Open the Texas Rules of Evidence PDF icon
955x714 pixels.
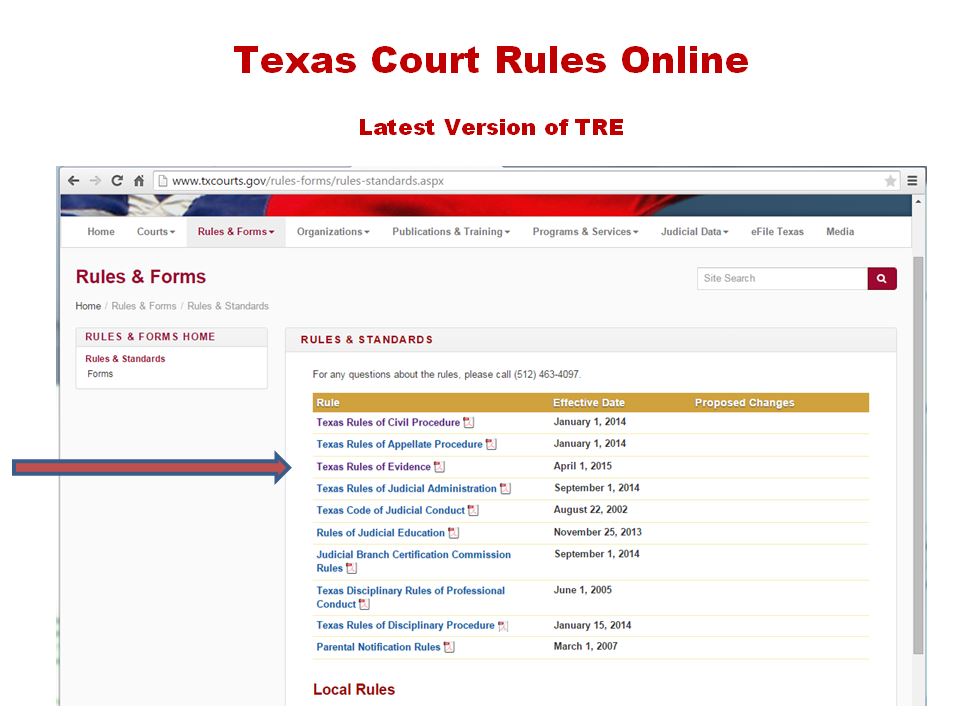tap(440, 466)
